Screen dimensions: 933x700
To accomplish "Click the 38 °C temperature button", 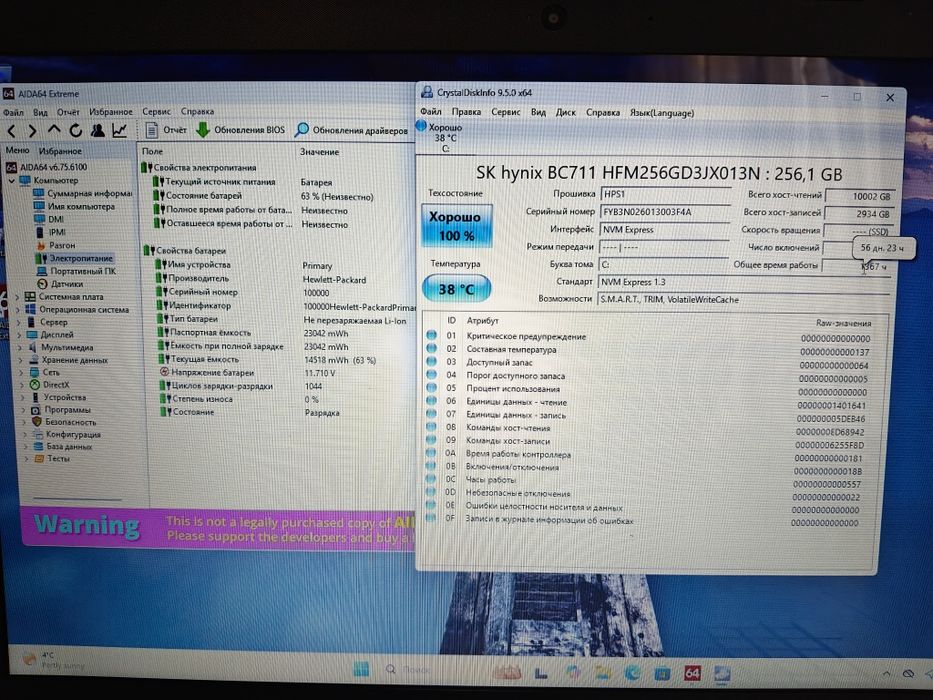I will (x=456, y=289).
